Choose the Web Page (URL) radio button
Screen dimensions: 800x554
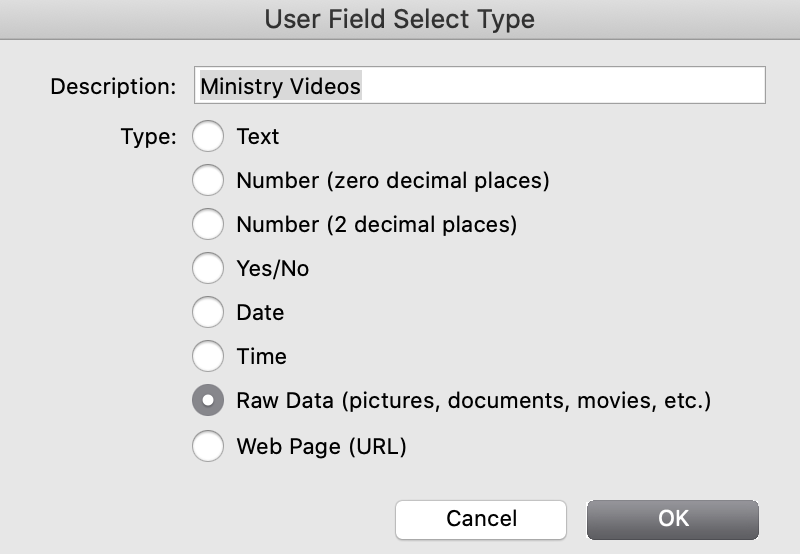(208, 445)
